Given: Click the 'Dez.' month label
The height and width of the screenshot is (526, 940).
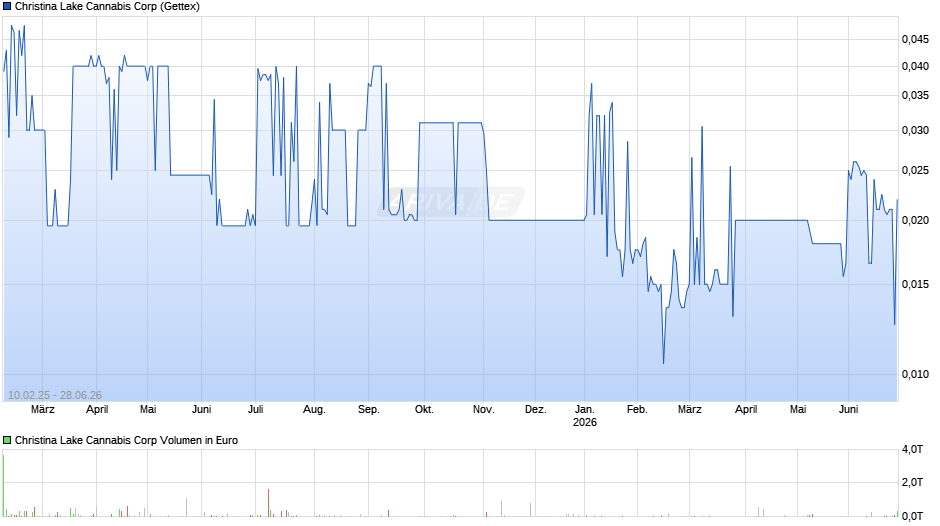Looking at the screenshot, I should tap(535, 409).
